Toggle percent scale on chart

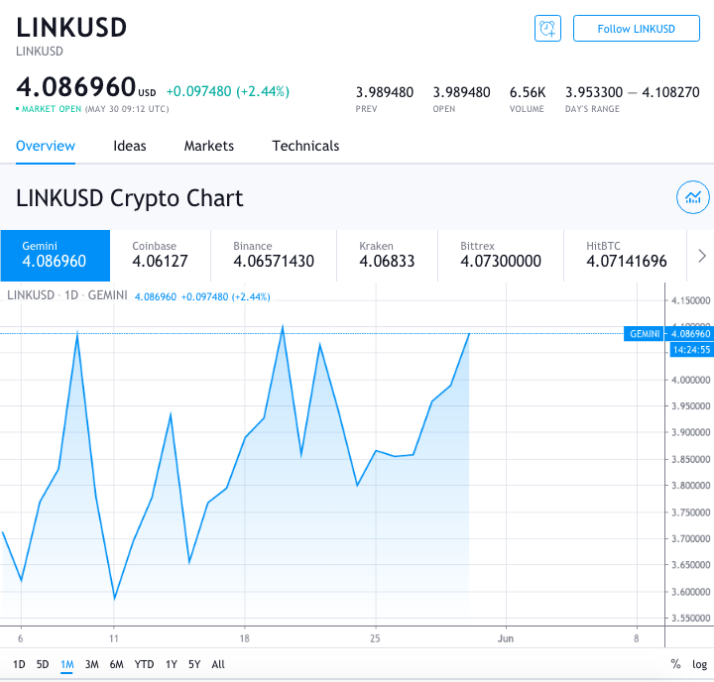point(675,664)
